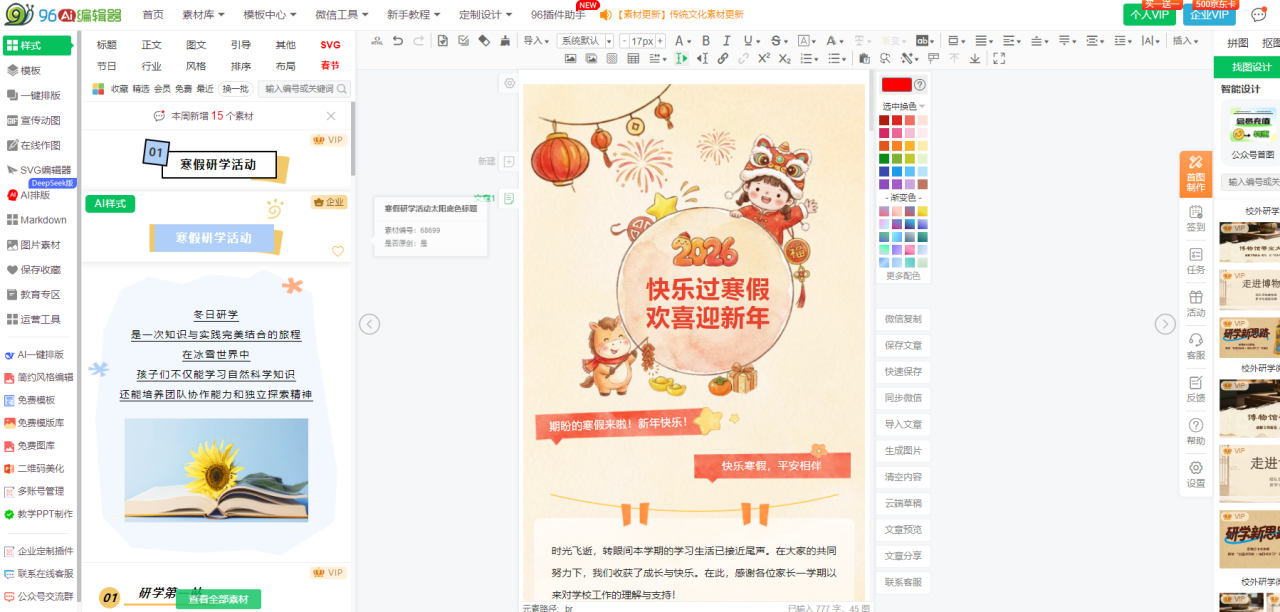Toggle italic text formatting
Image resolution: width=1280 pixels, height=612 pixels.
click(726, 41)
